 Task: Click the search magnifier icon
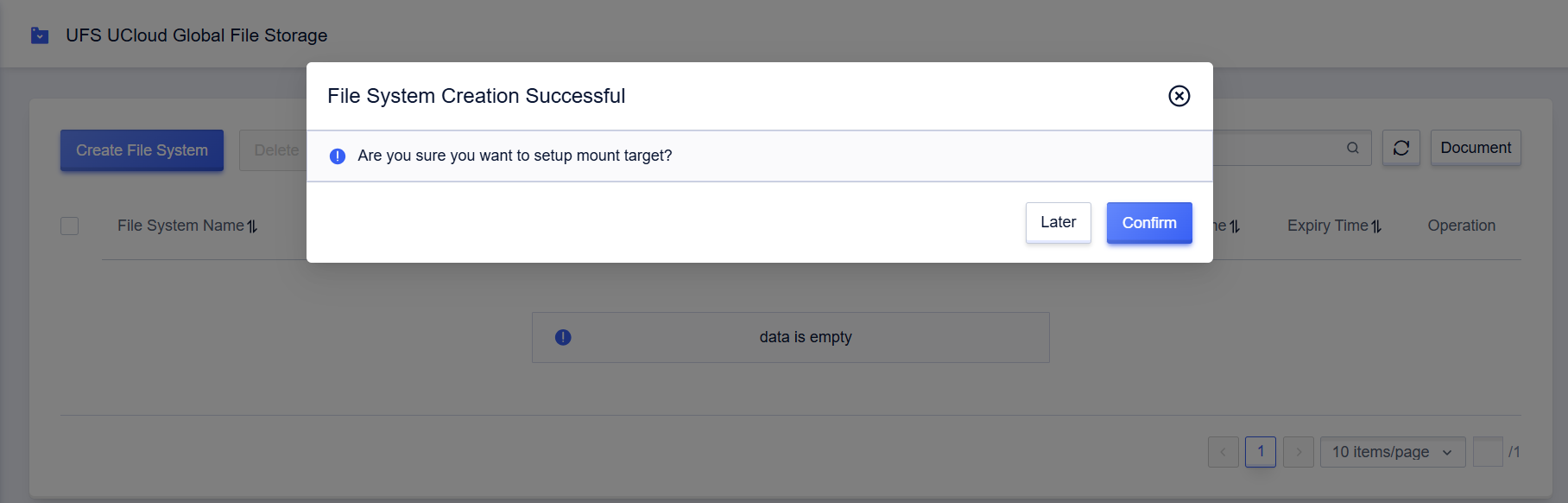[x=1353, y=148]
